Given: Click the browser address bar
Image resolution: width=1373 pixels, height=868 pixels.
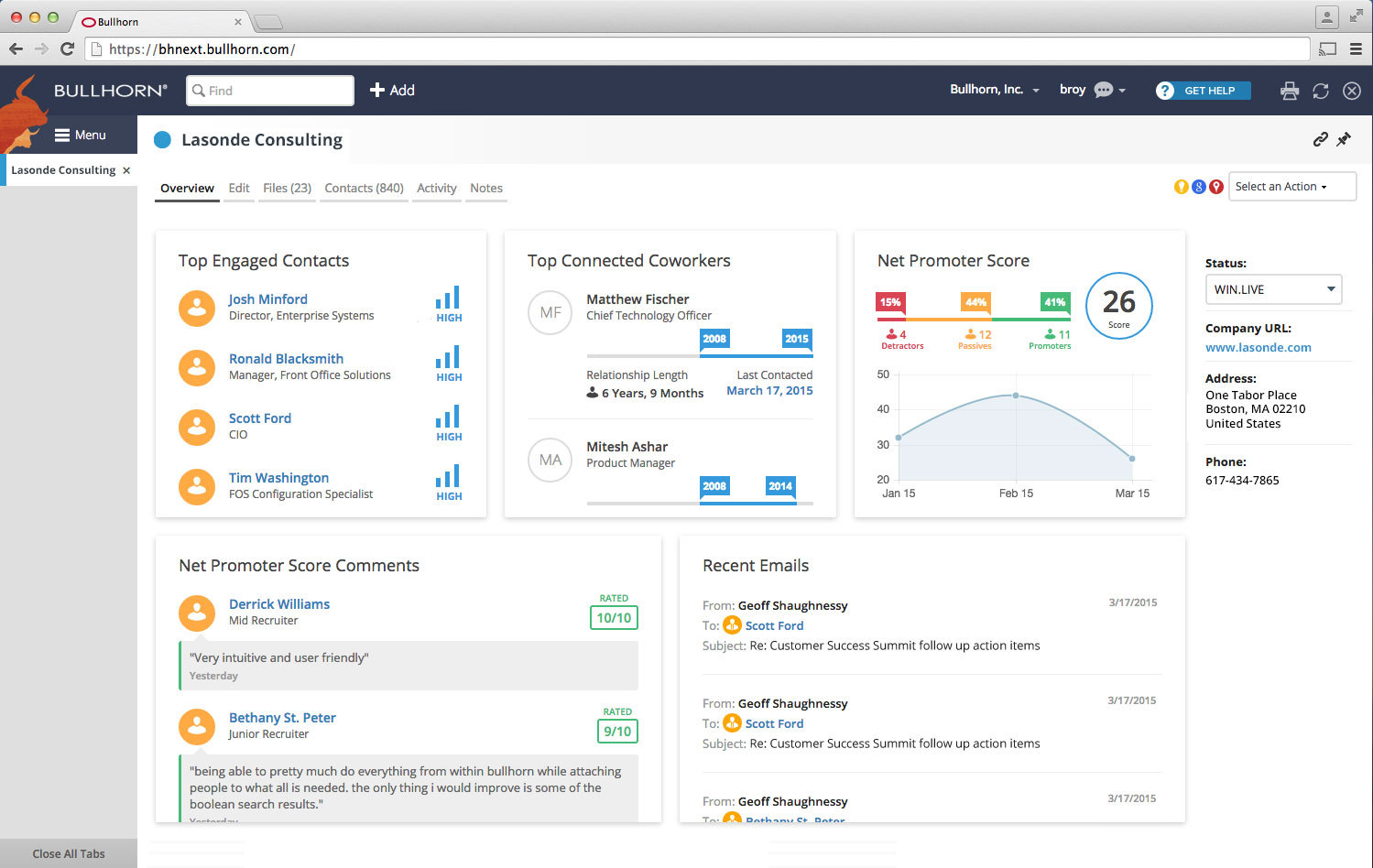Looking at the screenshot, I should coord(698,49).
